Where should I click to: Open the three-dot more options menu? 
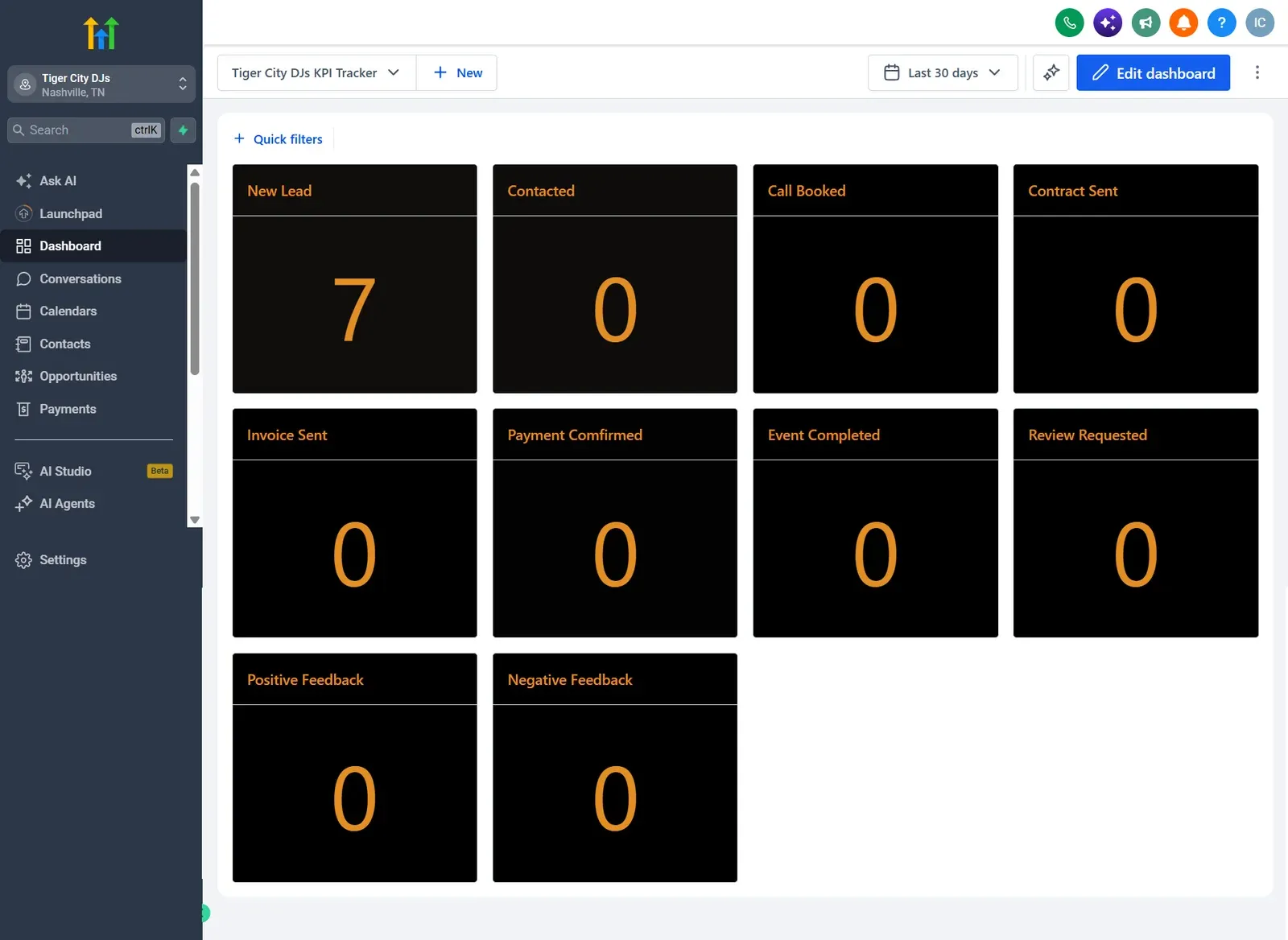click(x=1257, y=72)
